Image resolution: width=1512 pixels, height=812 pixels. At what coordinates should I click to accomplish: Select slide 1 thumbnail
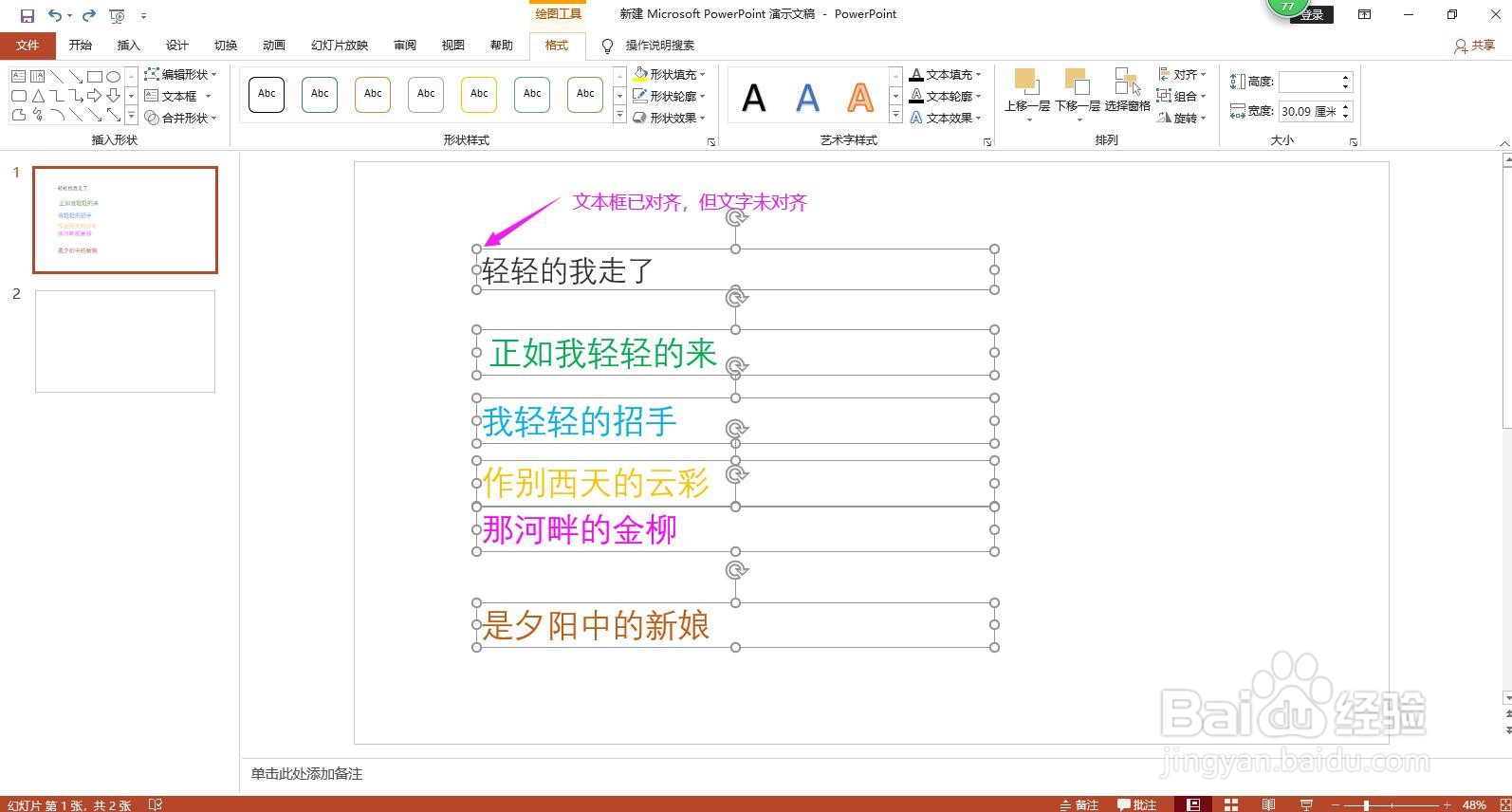(x=125, y=220)
